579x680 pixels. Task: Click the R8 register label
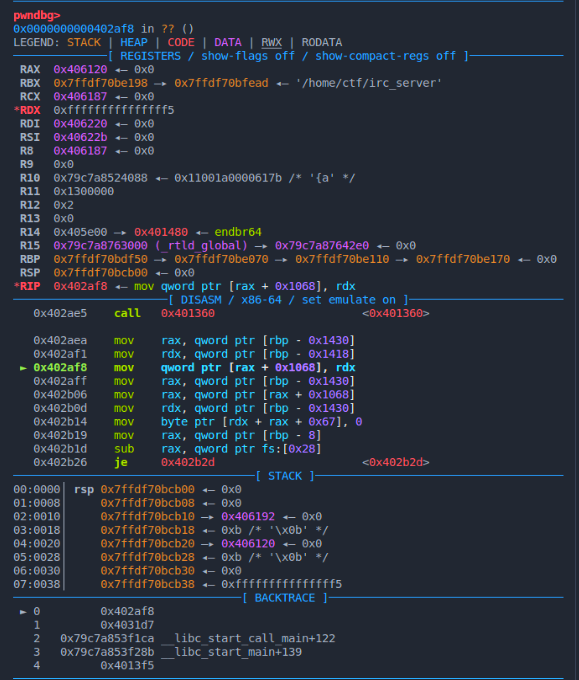click(x=26, y=150)
